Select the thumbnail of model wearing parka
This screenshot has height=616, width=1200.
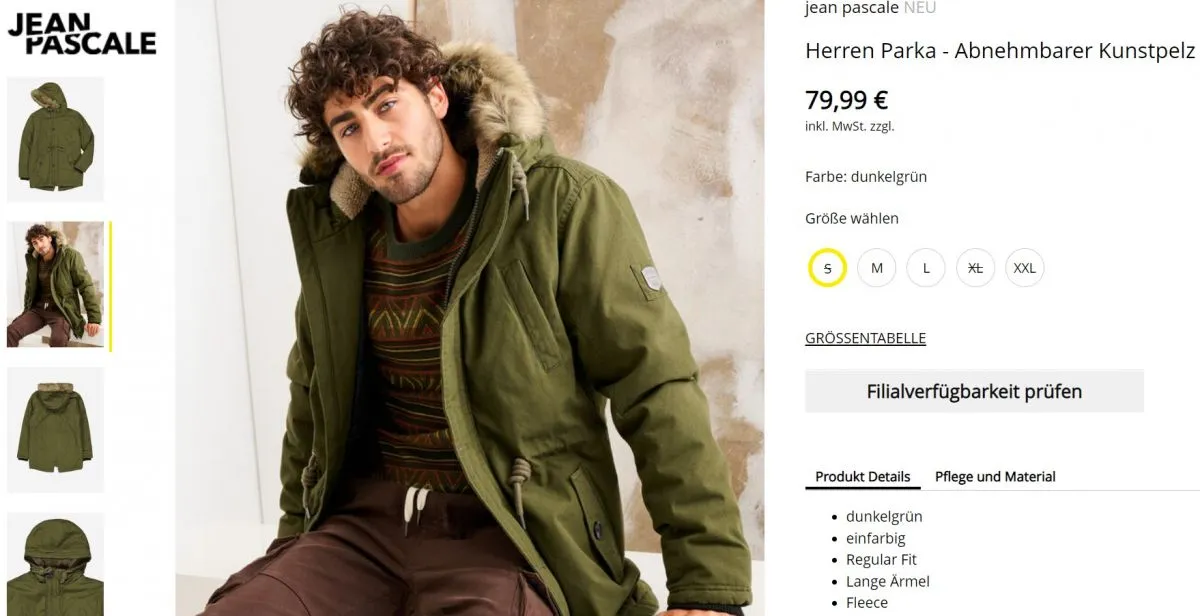click(x=56, y=285)
